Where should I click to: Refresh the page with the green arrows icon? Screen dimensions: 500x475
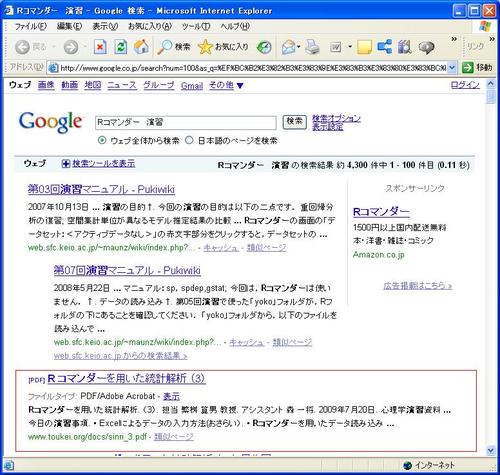coord(120,47)
